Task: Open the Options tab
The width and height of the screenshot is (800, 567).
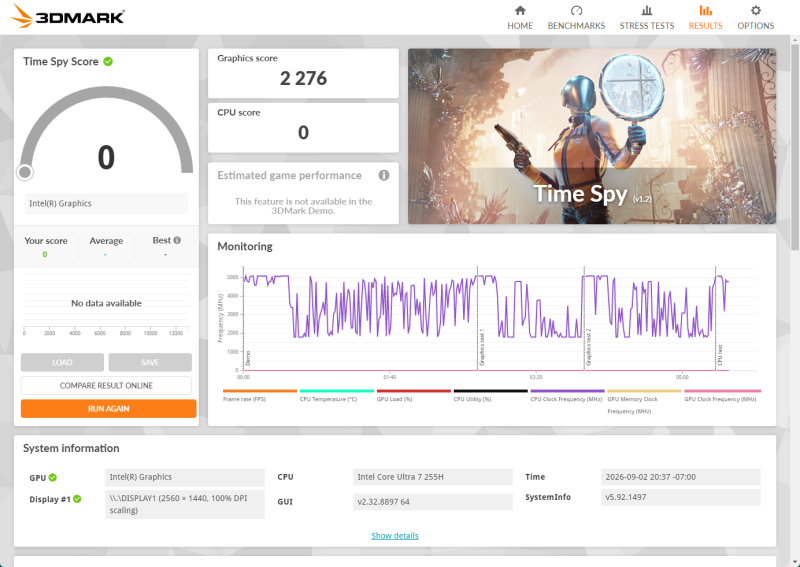Action: [x=755, y=18]
